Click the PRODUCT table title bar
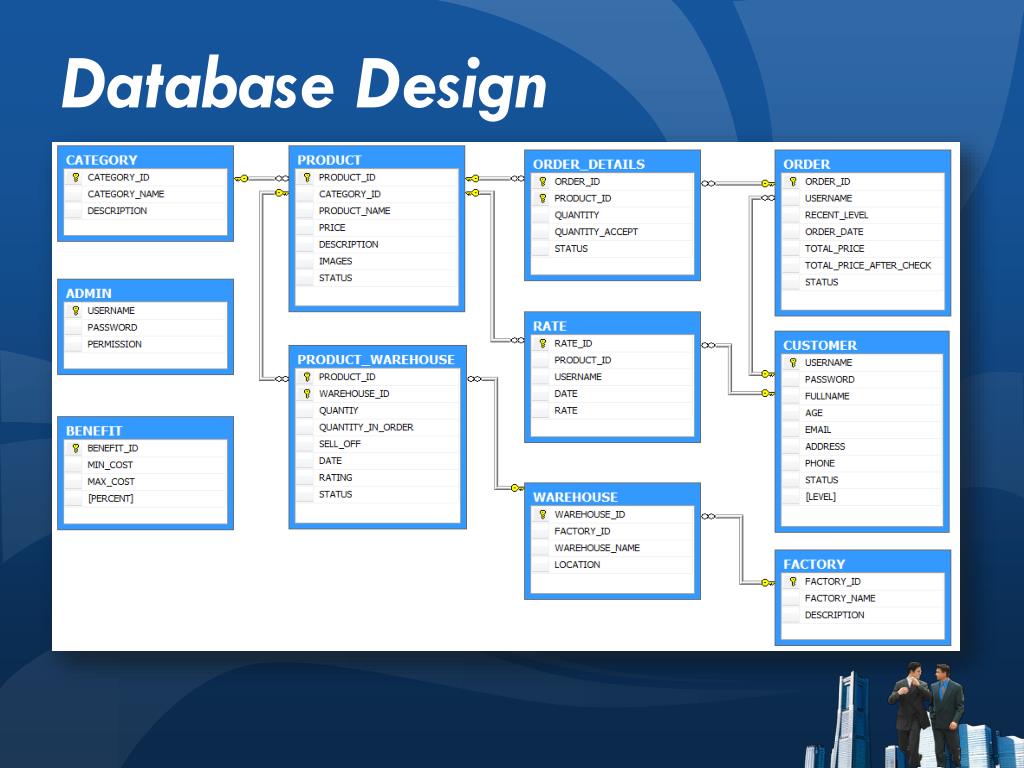 pos(377,159)
